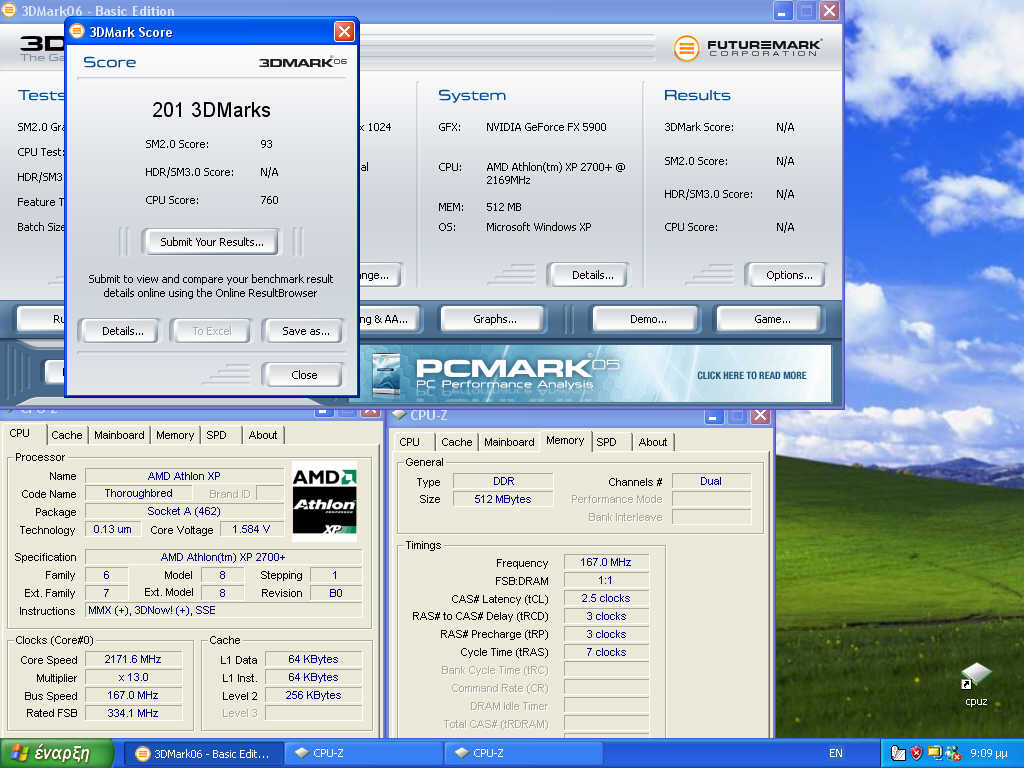Click the Futuremark Corporation logo
The image size is (1024, 768).
pos(747,48)
